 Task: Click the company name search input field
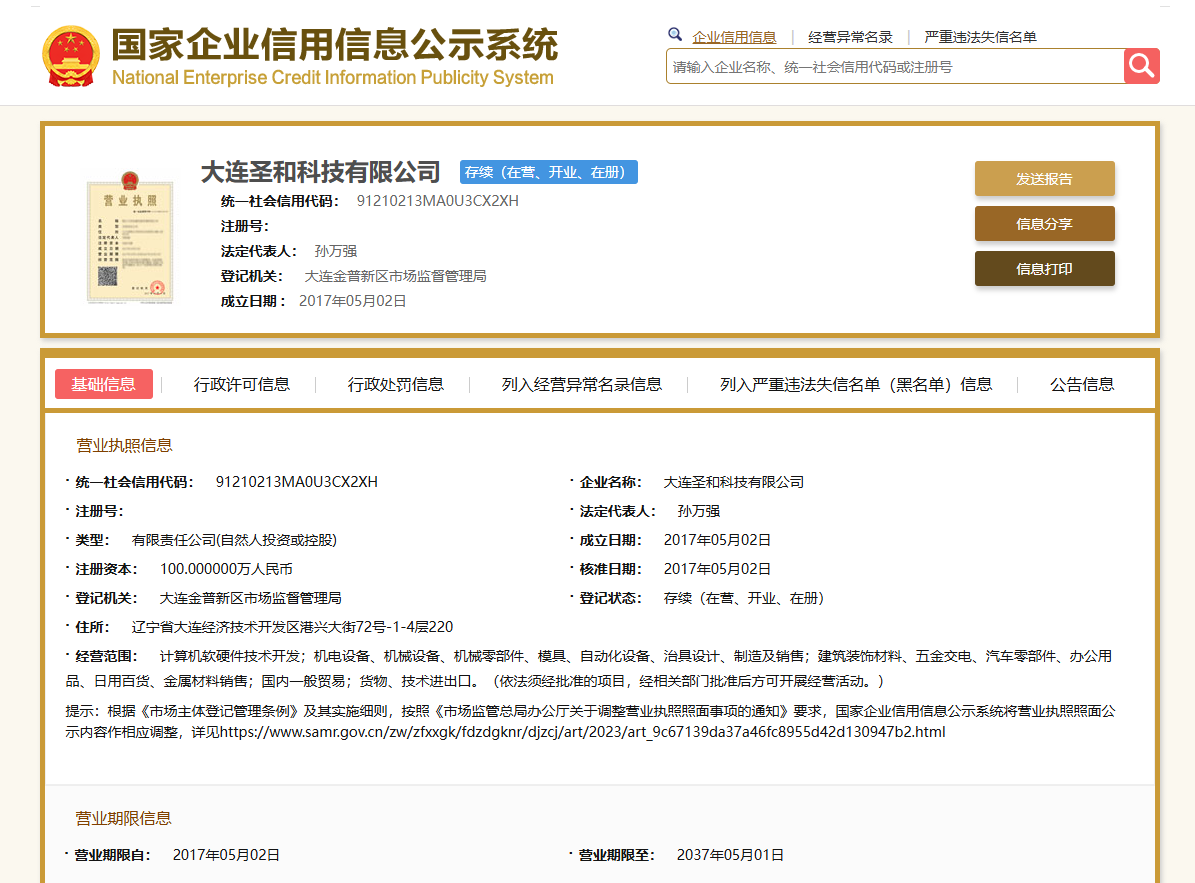pos(894,67)
